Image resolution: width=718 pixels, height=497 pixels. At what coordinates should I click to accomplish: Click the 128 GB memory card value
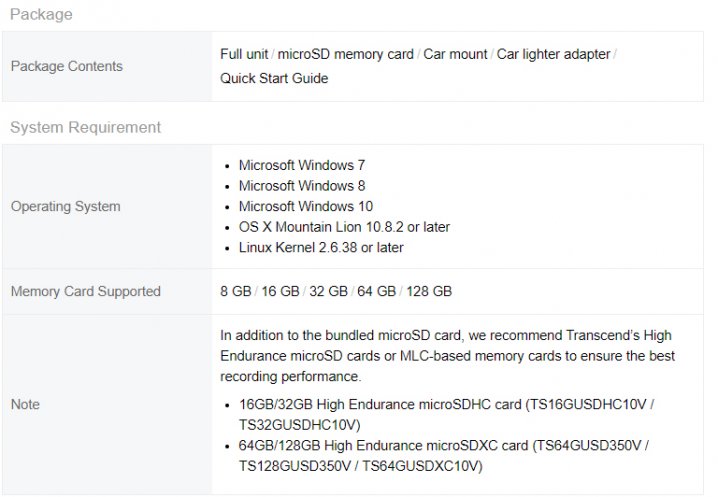click(429, 291)
